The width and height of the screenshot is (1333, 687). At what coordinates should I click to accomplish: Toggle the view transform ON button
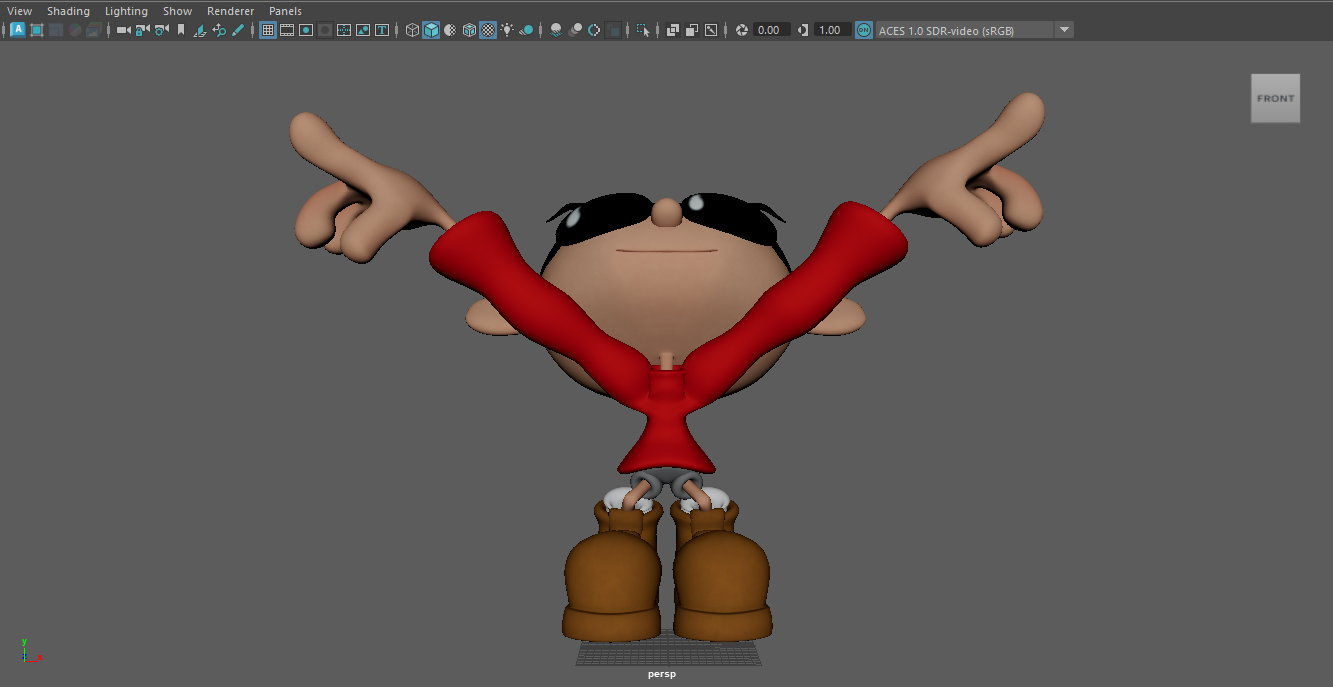click(864, 30)
